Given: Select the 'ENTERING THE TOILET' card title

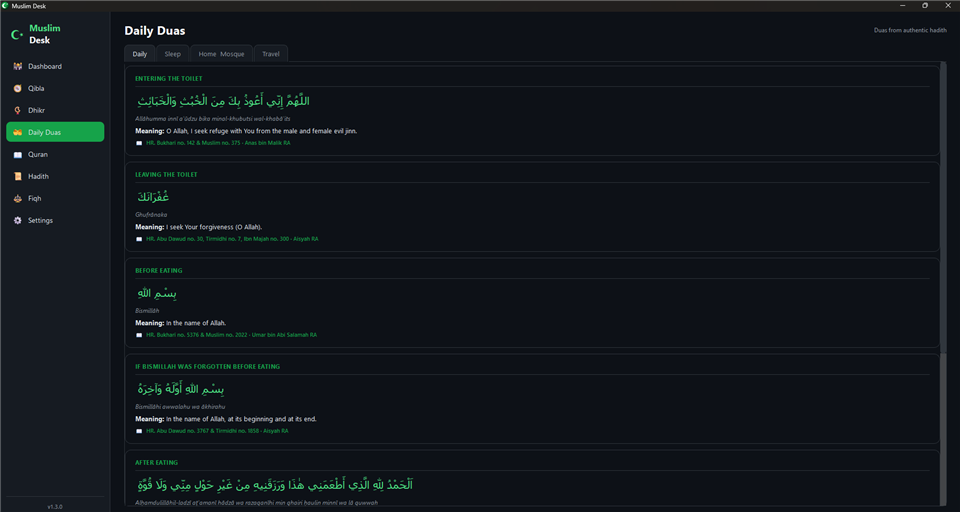Looking at the screenshot, I should pos(169,78).
